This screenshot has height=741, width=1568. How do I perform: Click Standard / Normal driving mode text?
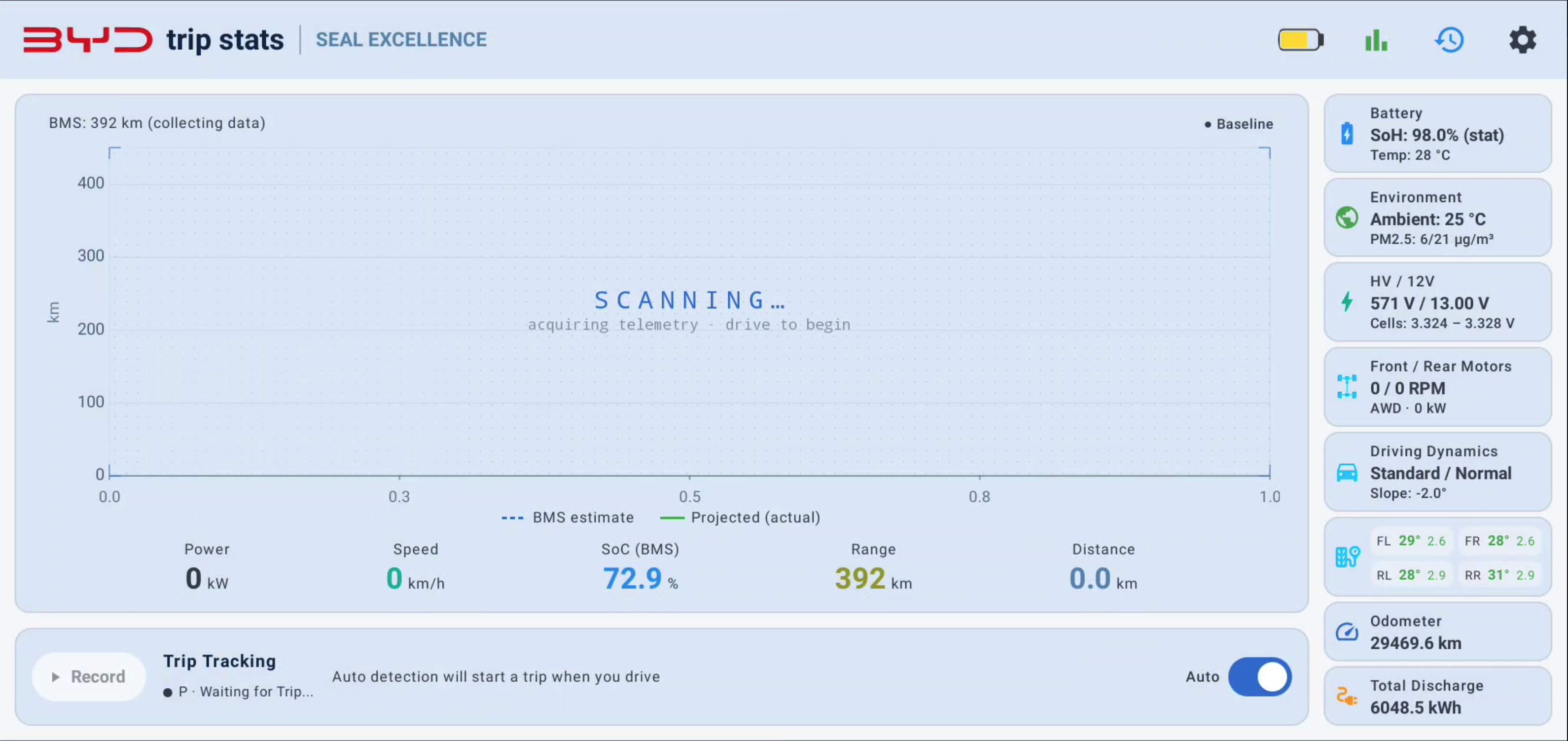click(1440, 473)
